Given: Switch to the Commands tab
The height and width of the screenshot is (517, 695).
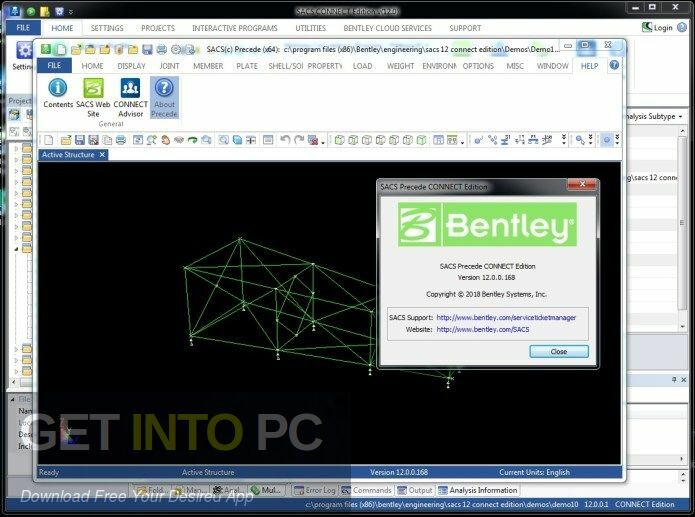Looking at the screenshot, I should click(367, 490).
